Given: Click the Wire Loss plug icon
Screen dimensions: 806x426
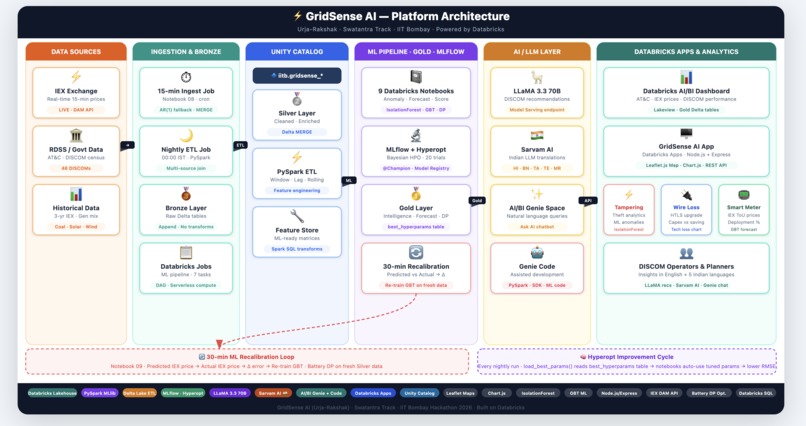Looking at the screenshot, I should tap(686, 195).
